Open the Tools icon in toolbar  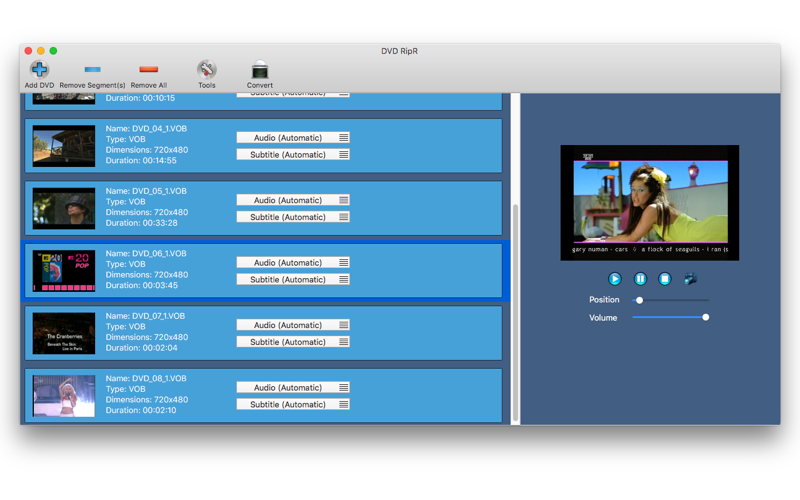click(x=207, y=69)
